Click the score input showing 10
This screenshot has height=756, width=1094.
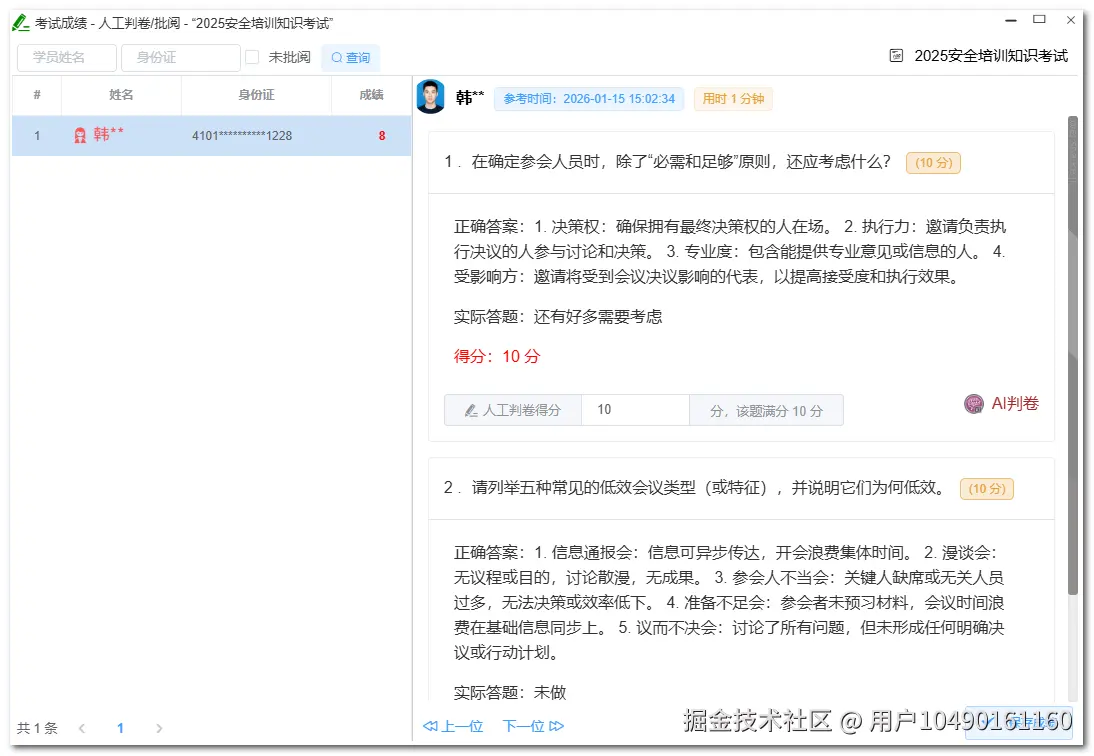pyautogui.click(x=634, y=409)
